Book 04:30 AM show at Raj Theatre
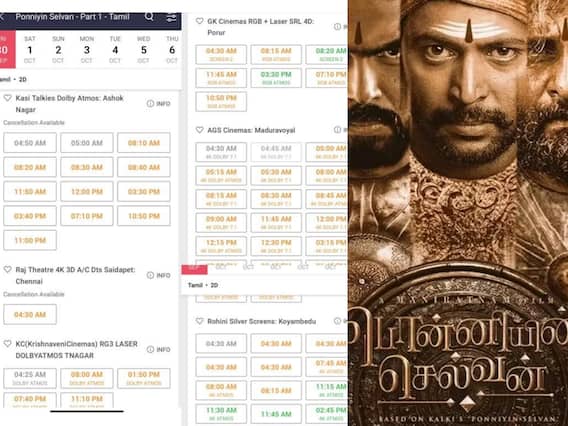 click(x=30, y=314)
